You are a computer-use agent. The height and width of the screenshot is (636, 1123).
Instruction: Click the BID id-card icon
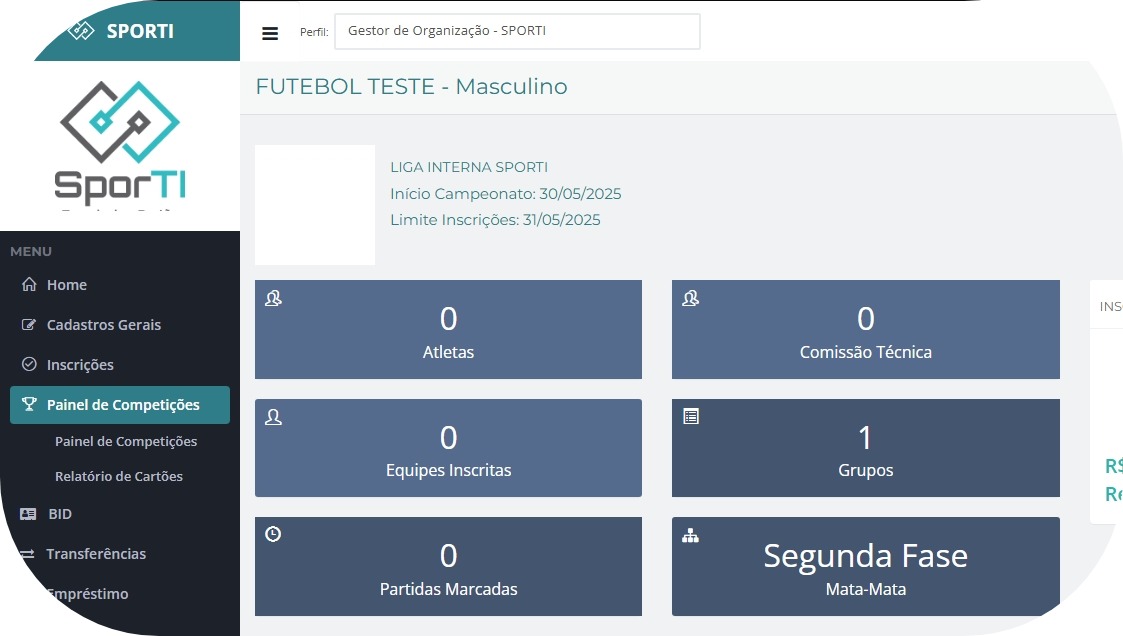(x=29, y=514)
